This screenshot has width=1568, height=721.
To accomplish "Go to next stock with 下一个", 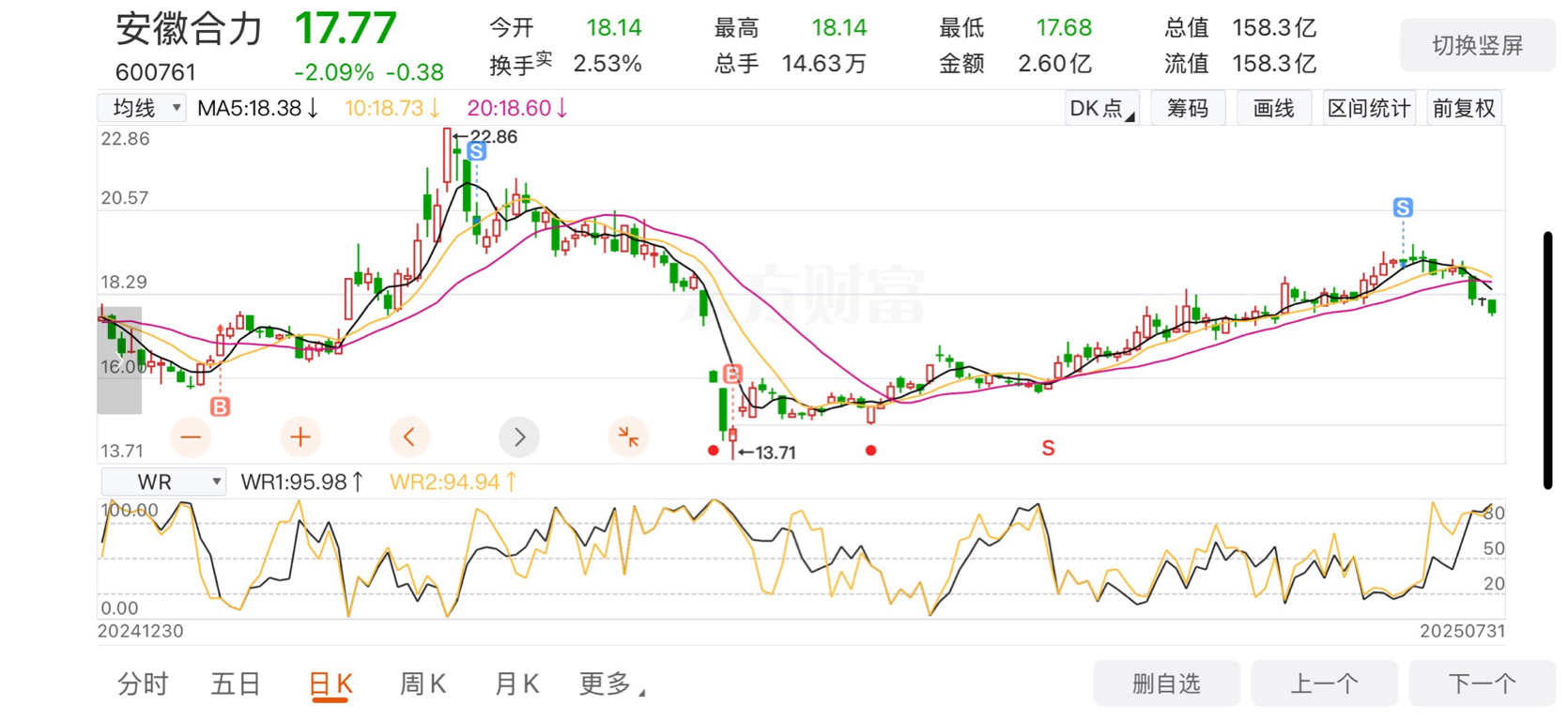I will [x=1482, y=683].
